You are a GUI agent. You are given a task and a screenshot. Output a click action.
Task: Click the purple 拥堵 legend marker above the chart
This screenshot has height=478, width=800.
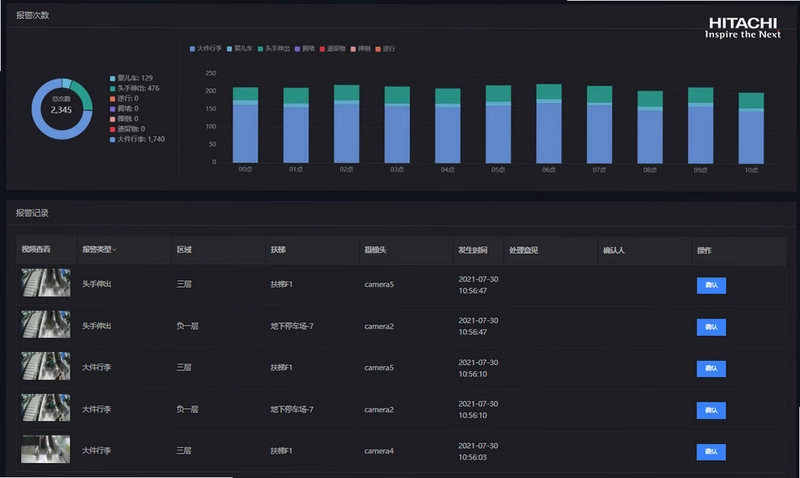297,49
